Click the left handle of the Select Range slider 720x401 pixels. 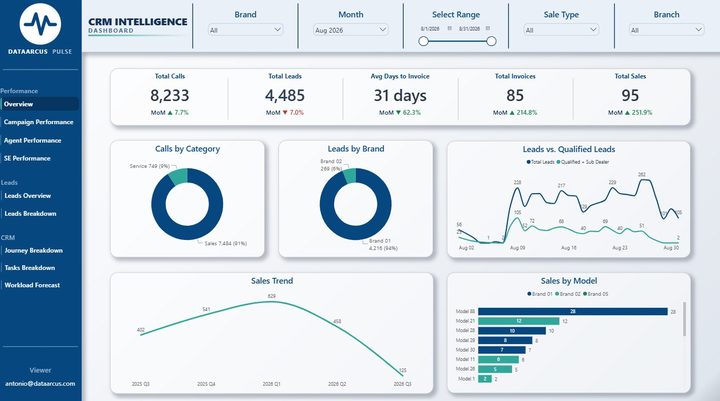tap(423, 41)
